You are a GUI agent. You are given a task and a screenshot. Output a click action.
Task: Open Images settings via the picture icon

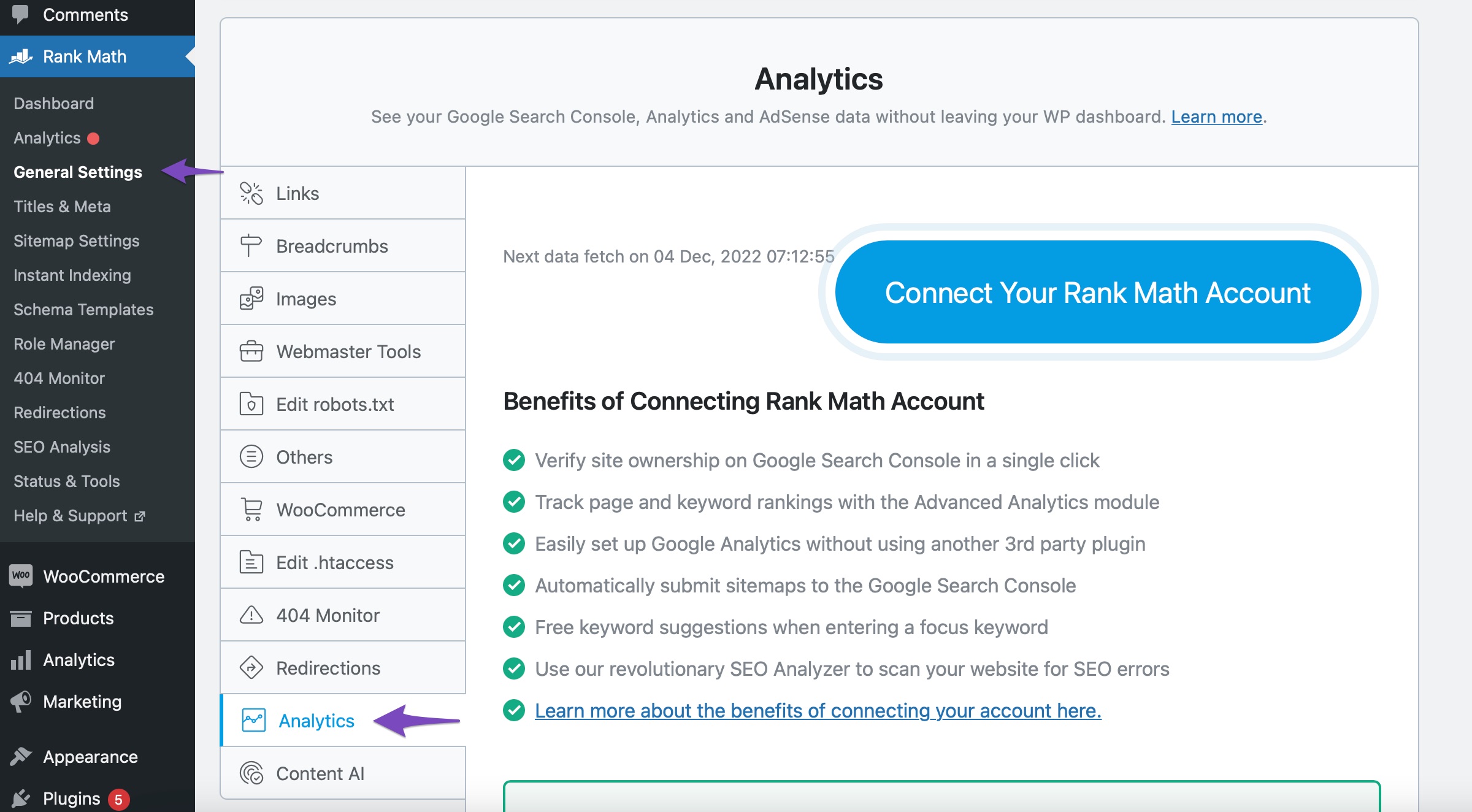pyautogui.click(x=251, y=299)
